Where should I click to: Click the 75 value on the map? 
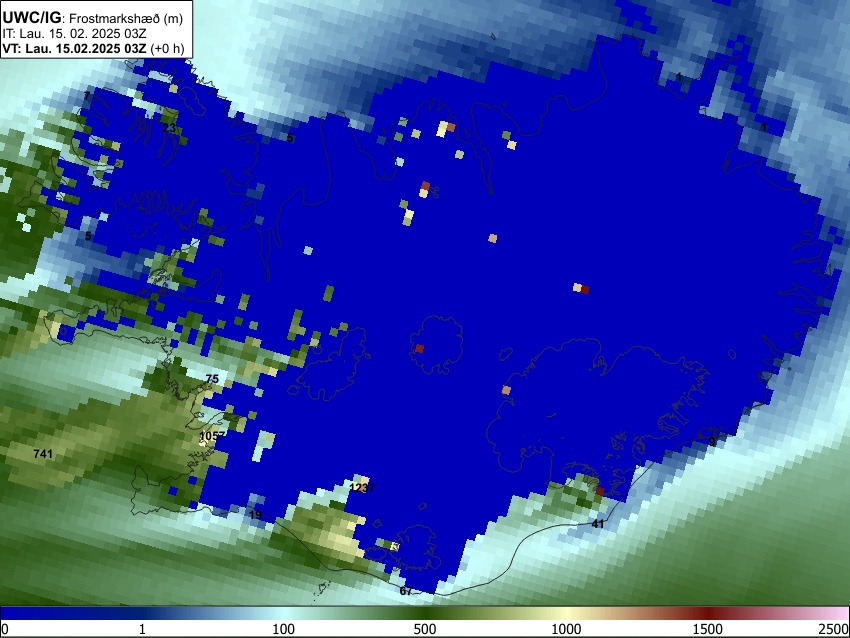pyautogui.click(x=212, y=378)
